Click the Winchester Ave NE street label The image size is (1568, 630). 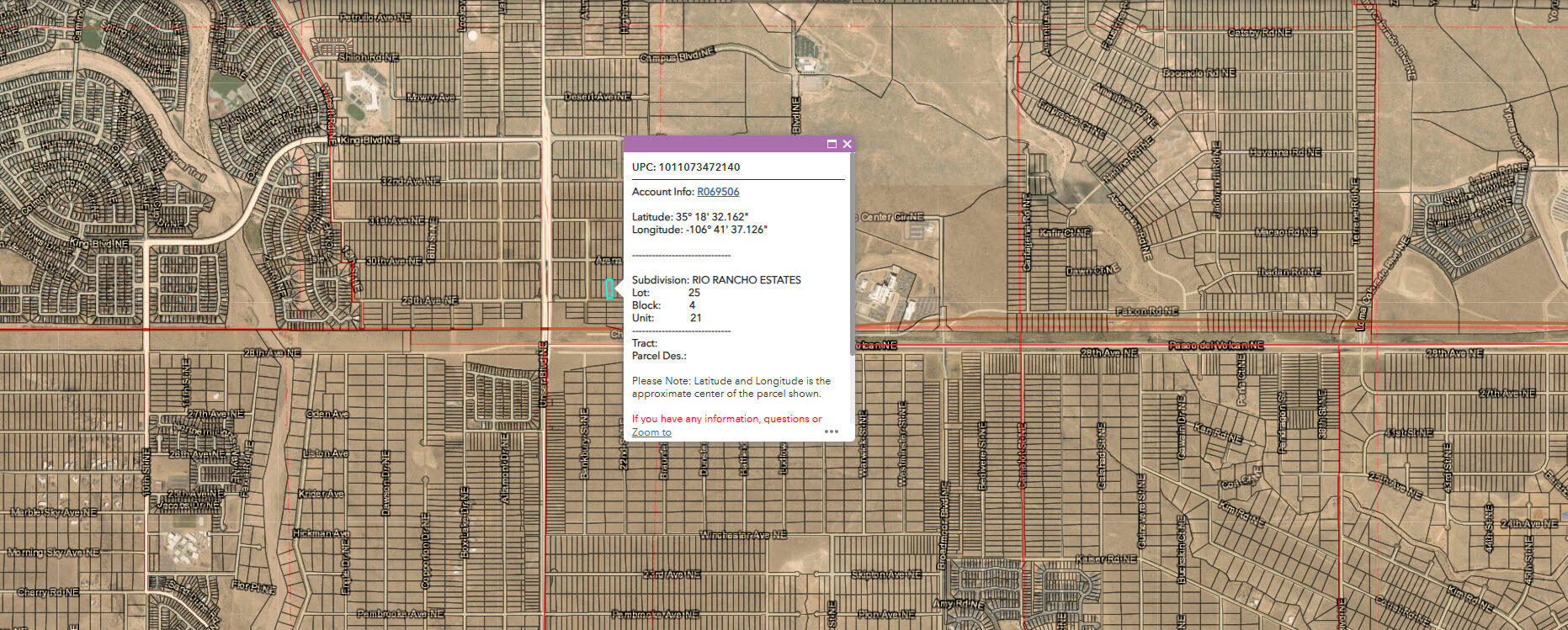(x=742, y=535)
